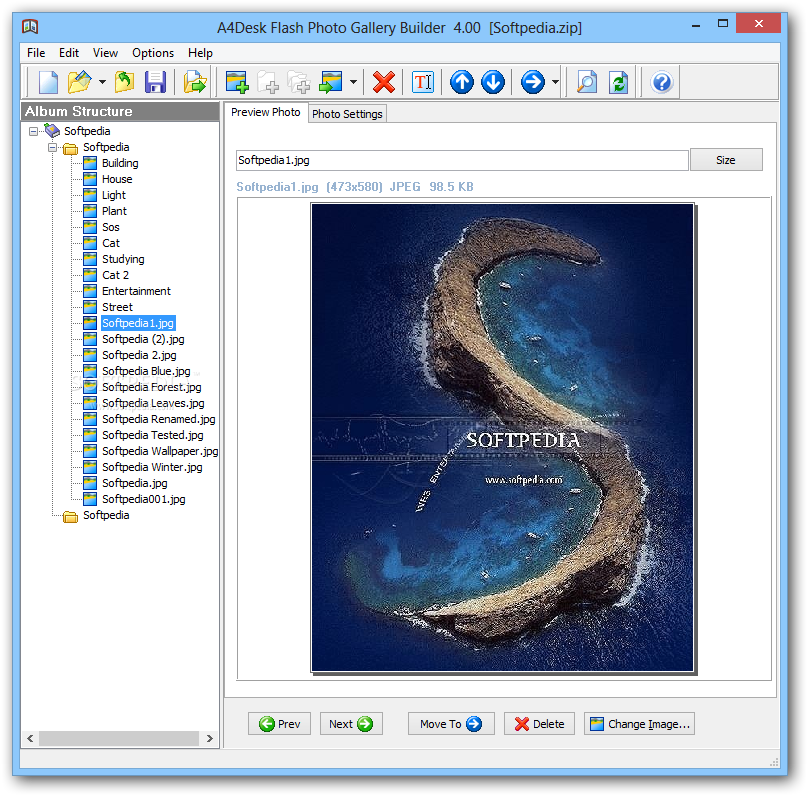Image resolution: width=808 pixels, height=796 pixels.
Task: Select Entertainment in the album tree
Action: (136, 291)
